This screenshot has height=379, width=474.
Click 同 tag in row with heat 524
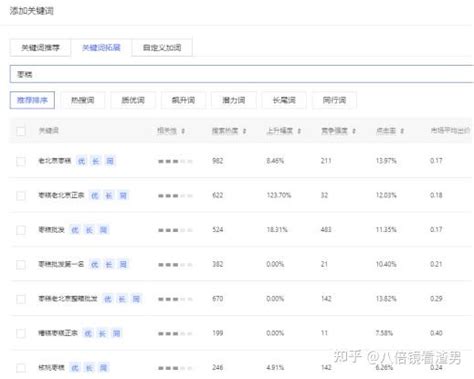(103, 230)
